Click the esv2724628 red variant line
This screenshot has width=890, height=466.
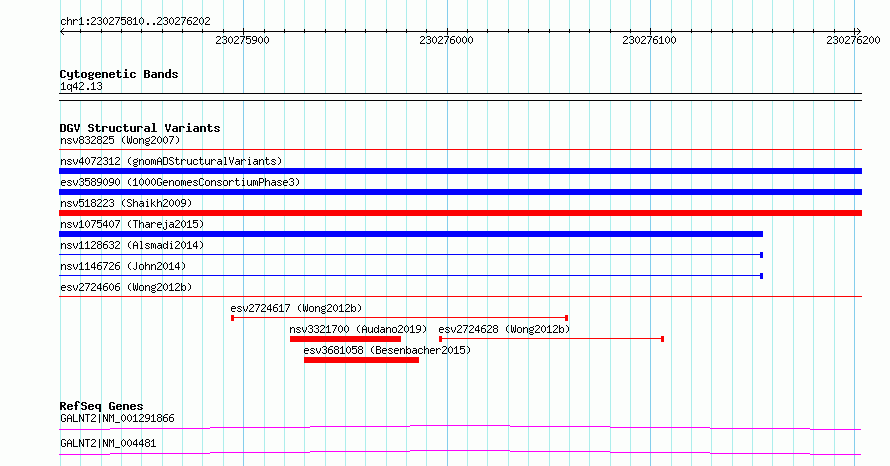click(x=552, y=339)
